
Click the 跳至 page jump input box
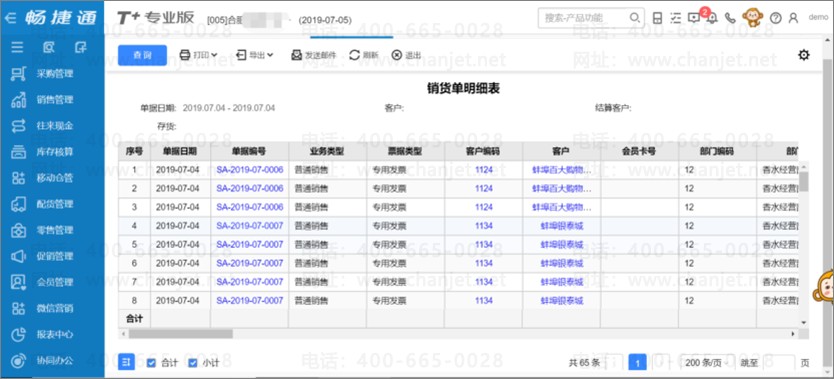pos(779,363)
